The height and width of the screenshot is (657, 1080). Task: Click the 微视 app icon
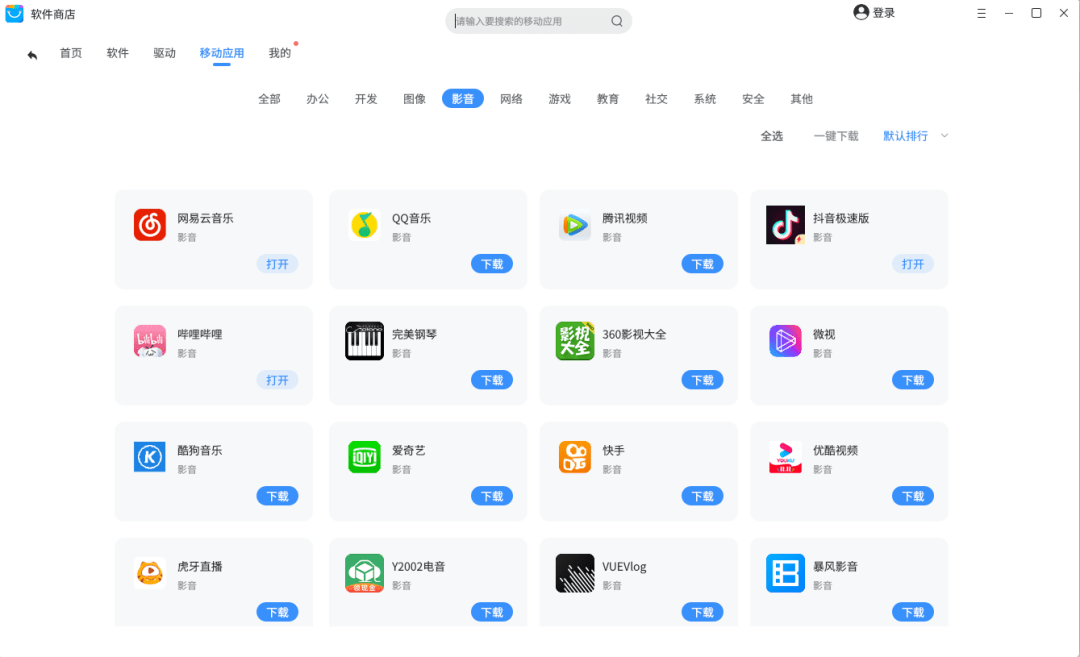click(785, 341)
